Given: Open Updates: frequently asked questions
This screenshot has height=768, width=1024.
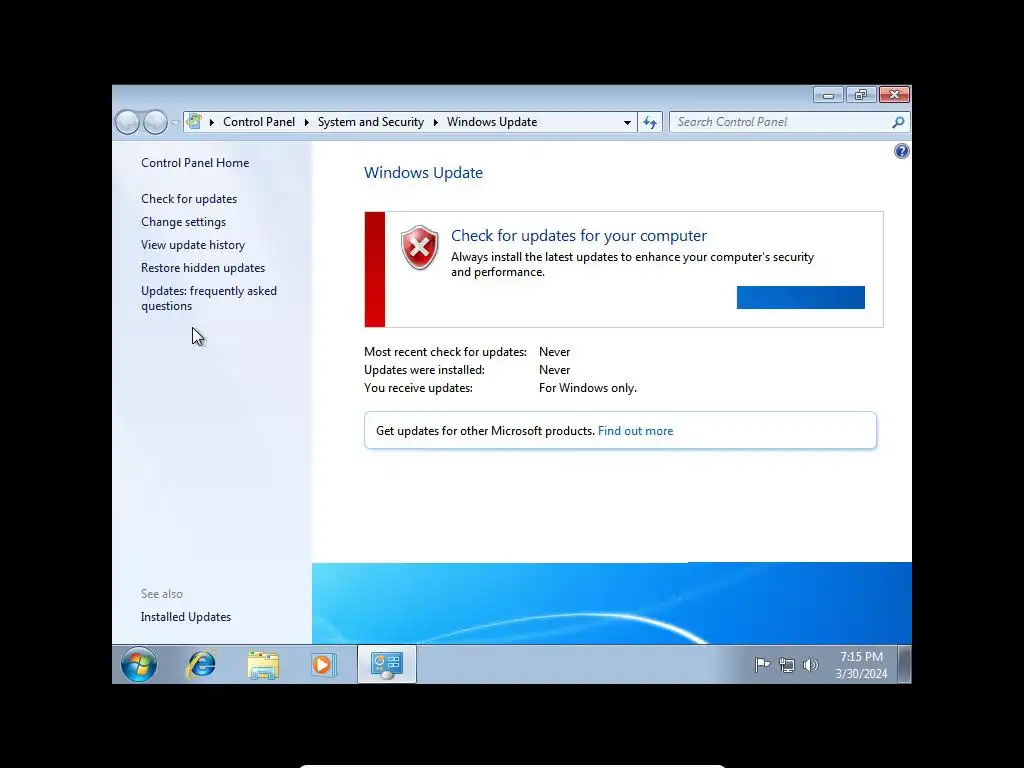Looking at the screenshot, I should pos(209,298).
